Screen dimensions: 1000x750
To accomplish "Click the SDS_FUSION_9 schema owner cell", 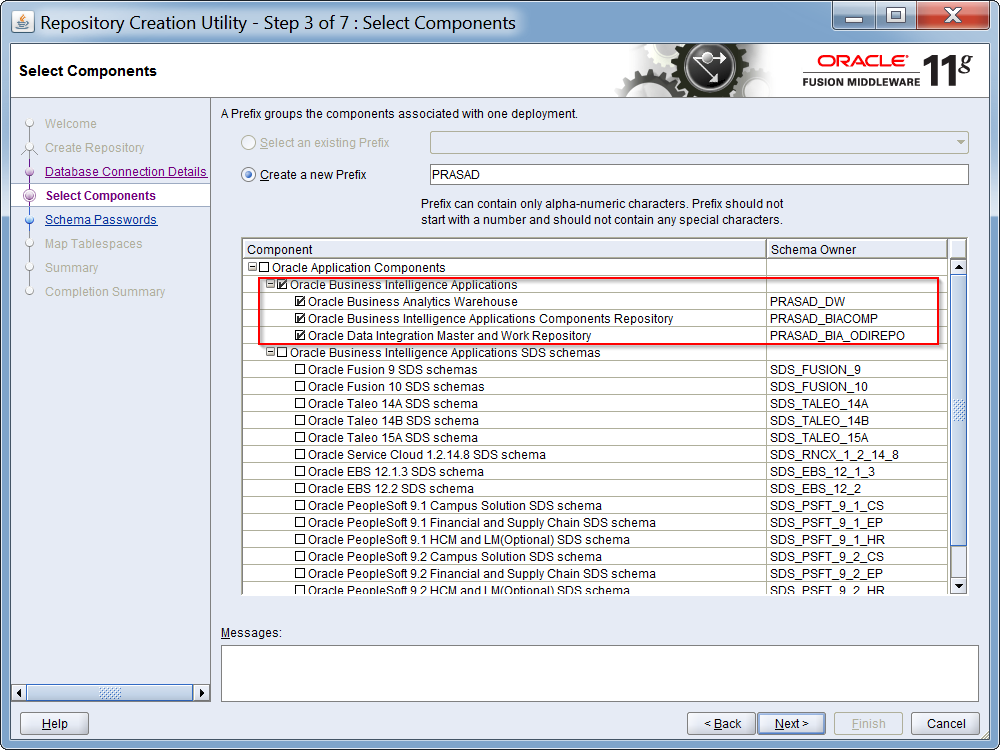I will coord(857,369).
